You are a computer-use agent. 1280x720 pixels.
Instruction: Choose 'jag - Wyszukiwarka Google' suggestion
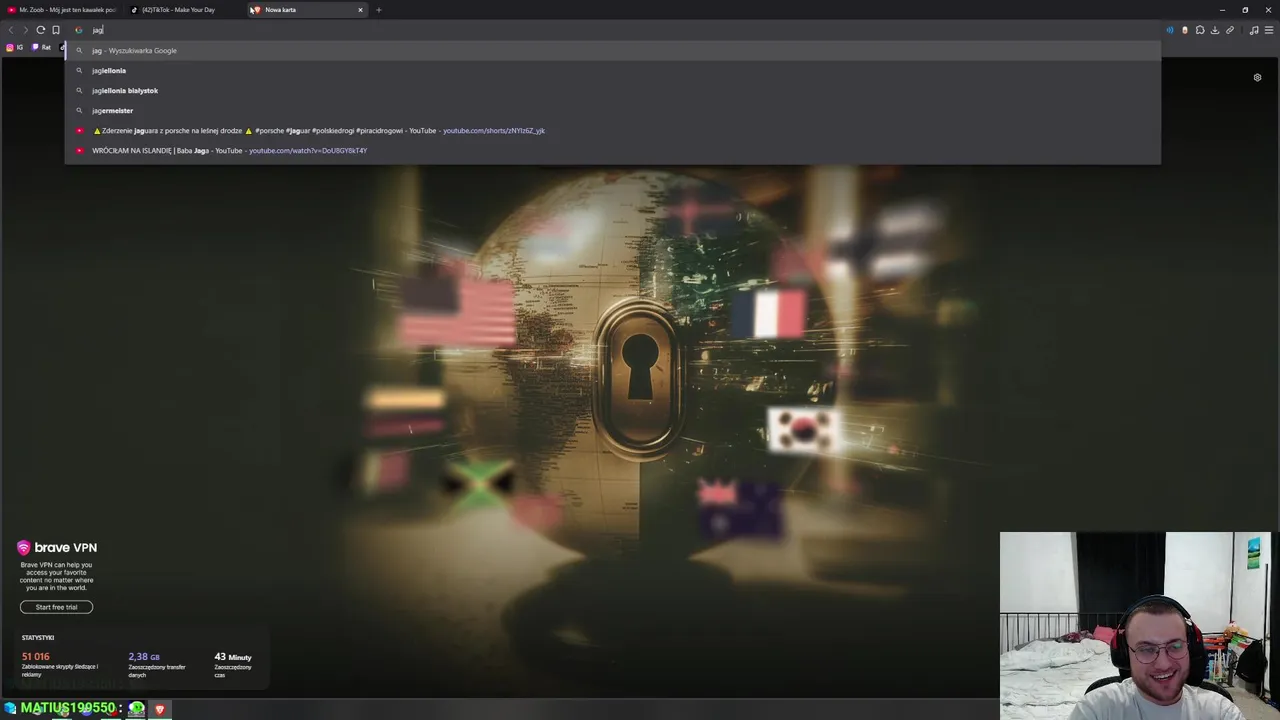(612, 50)
